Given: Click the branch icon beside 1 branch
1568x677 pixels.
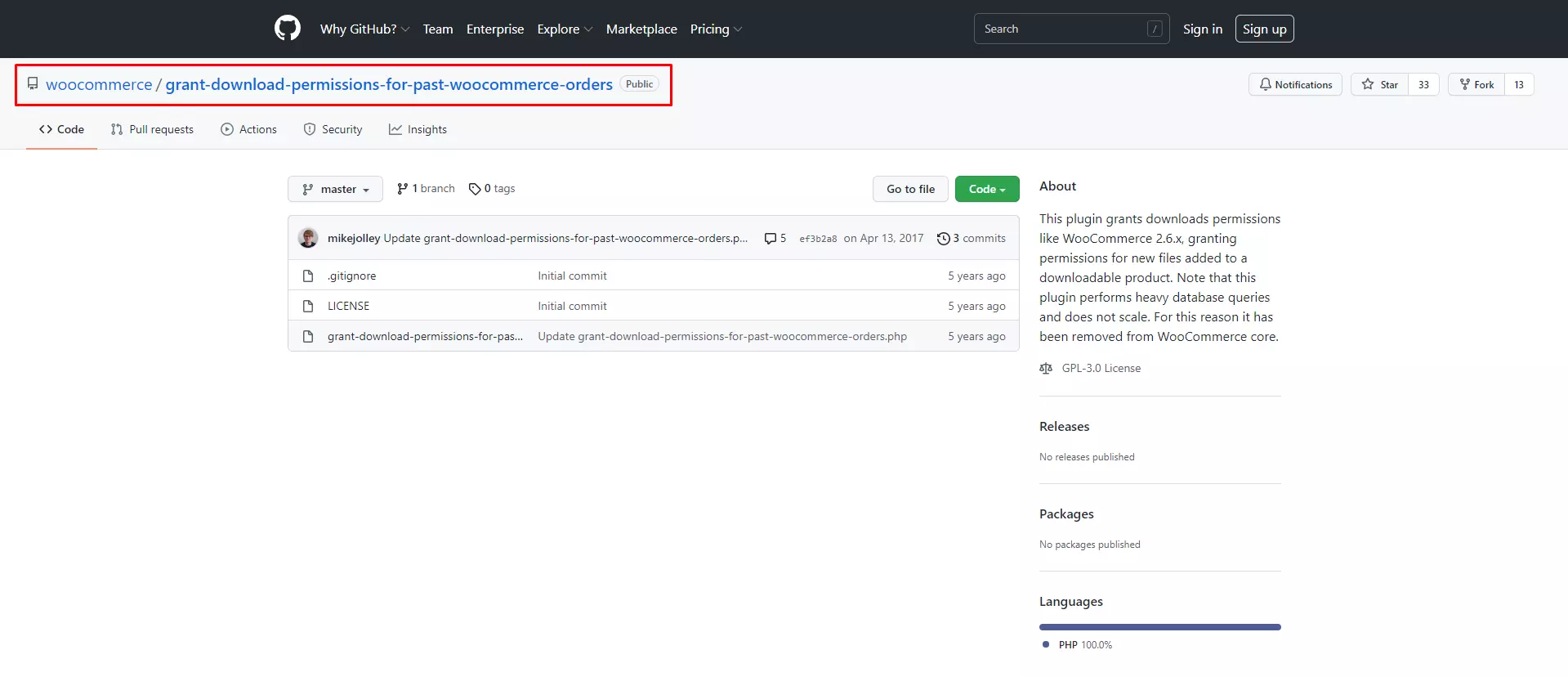Looking at the screenshot, I should click(x=402, y=189).
